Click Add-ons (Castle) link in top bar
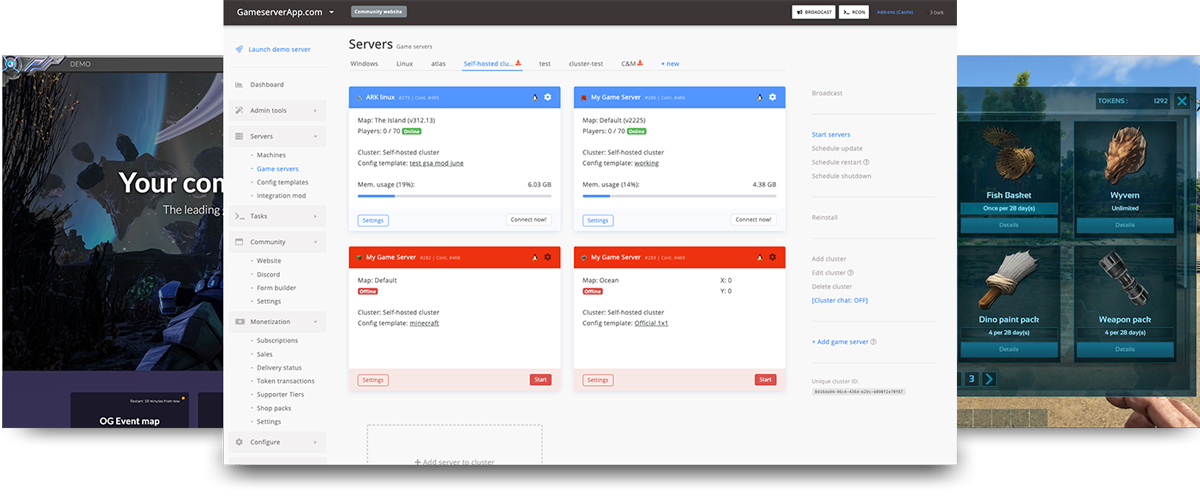The width and height of the screenshot is (1200, 497). point(894,12)
